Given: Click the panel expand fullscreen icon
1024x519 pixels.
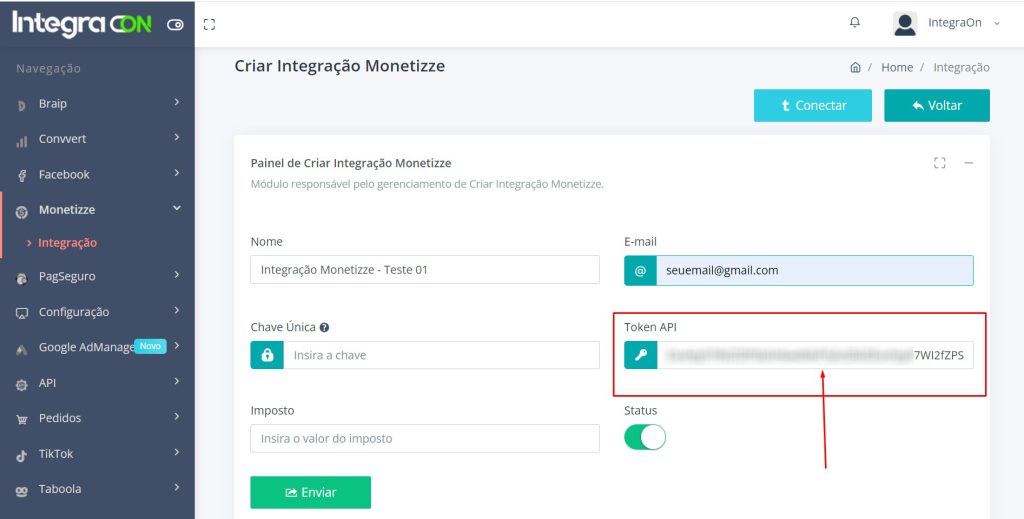Looking at the screenshot, I should [x=939, y=163].
